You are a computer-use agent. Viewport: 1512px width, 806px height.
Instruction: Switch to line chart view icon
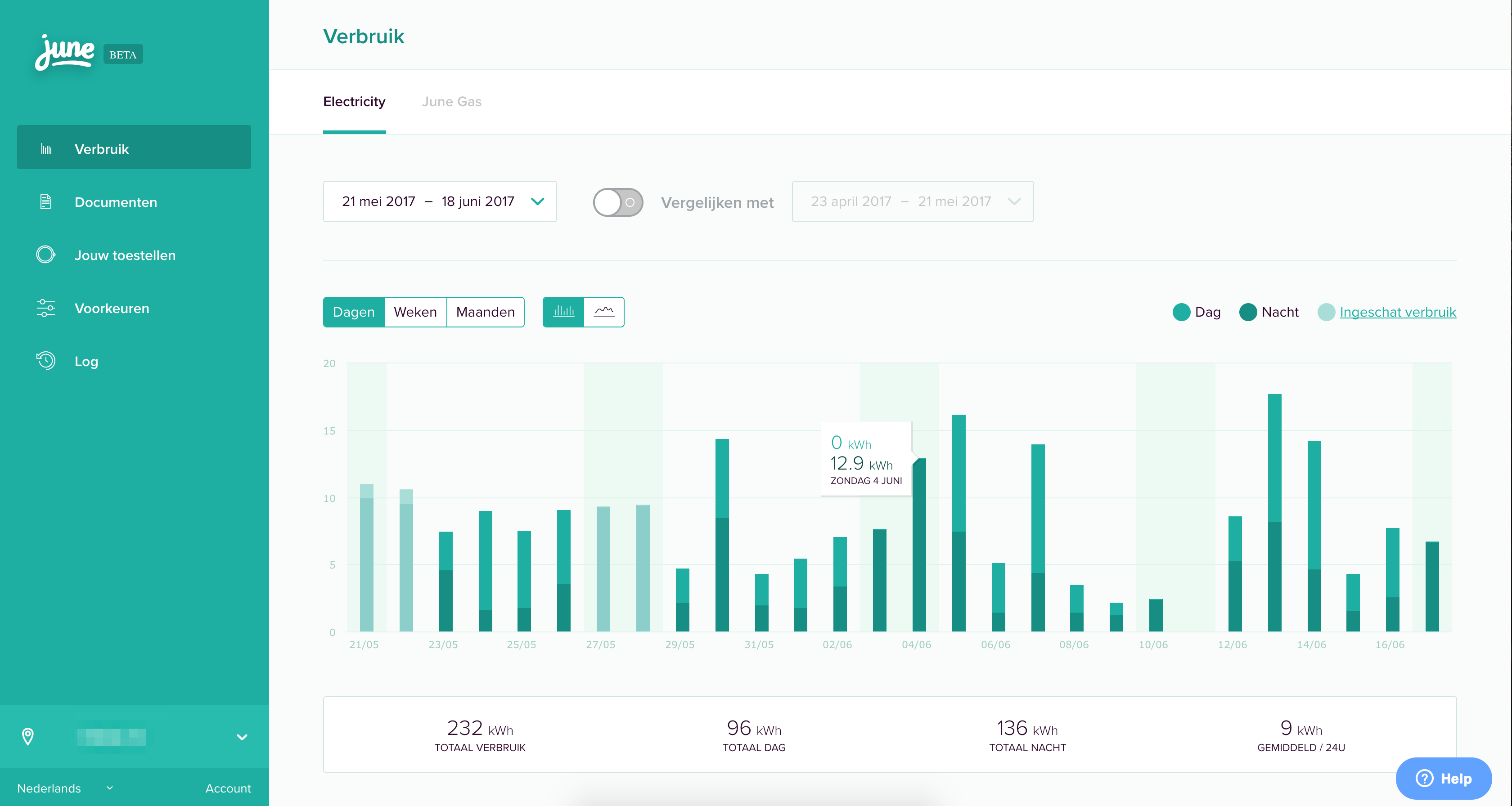604,312
